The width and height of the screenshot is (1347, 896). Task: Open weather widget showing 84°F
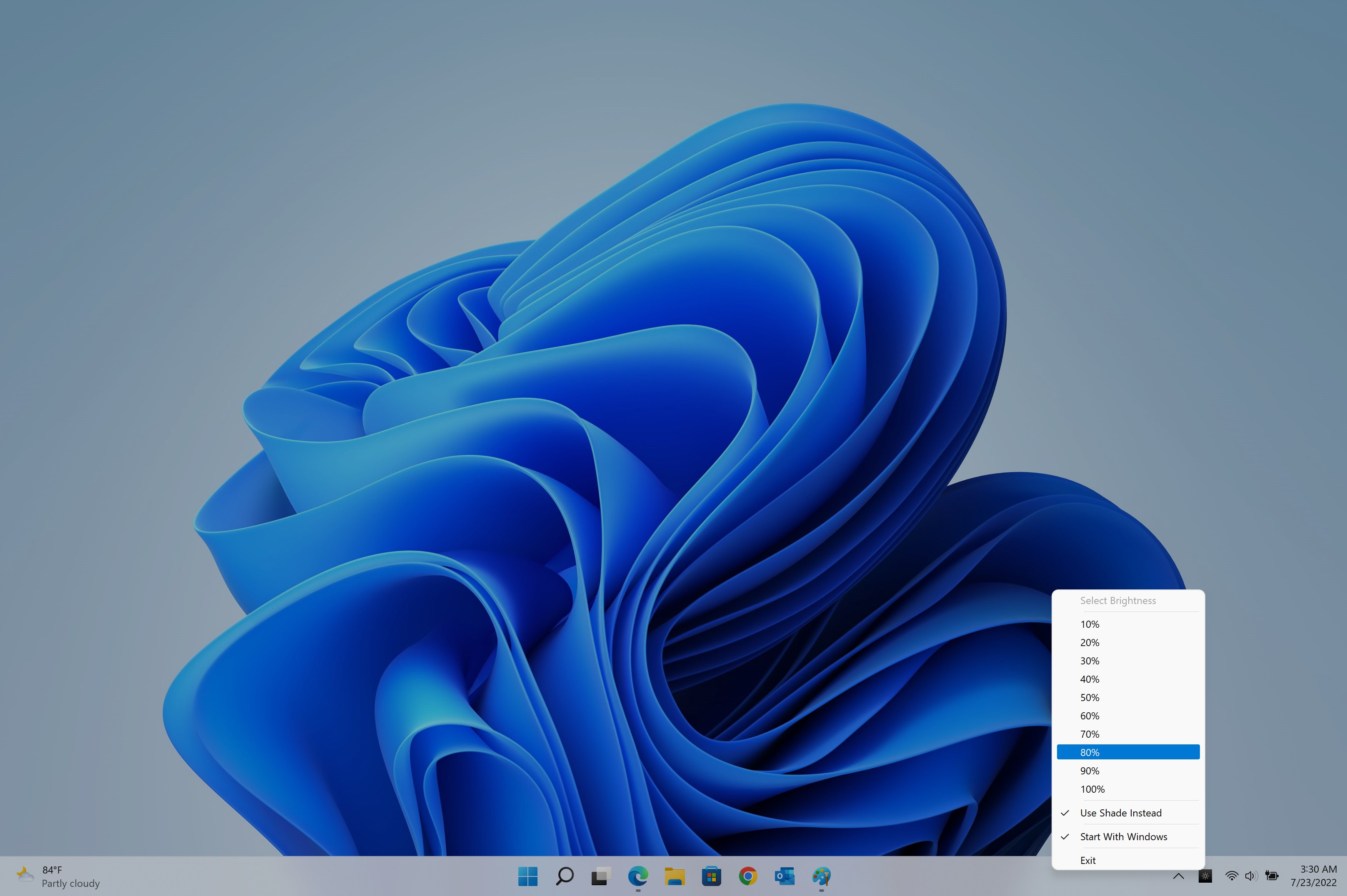(x=57, y=876)
